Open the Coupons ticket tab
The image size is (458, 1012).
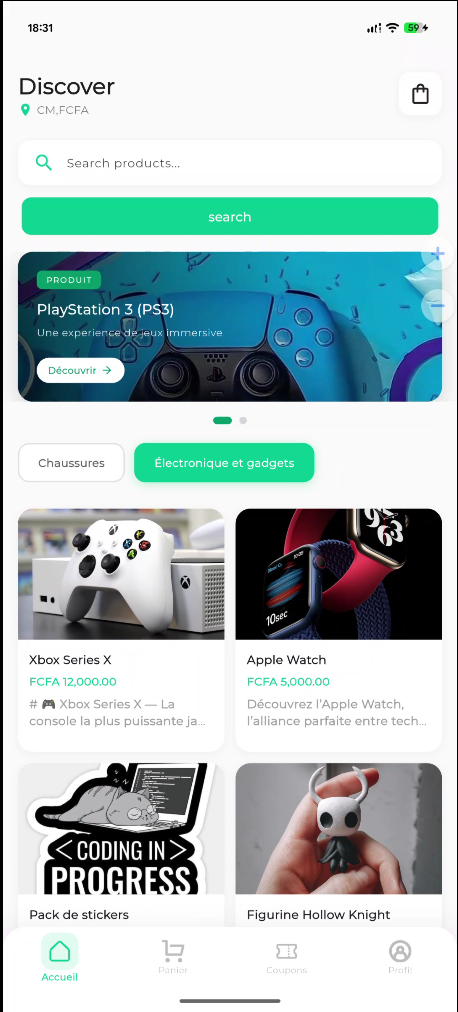coord(286,957)
